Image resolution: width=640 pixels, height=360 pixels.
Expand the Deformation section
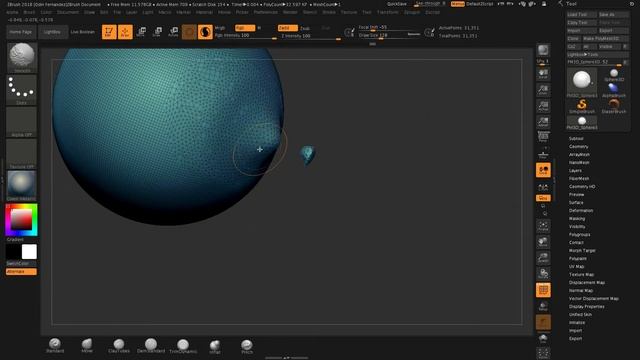581,211
